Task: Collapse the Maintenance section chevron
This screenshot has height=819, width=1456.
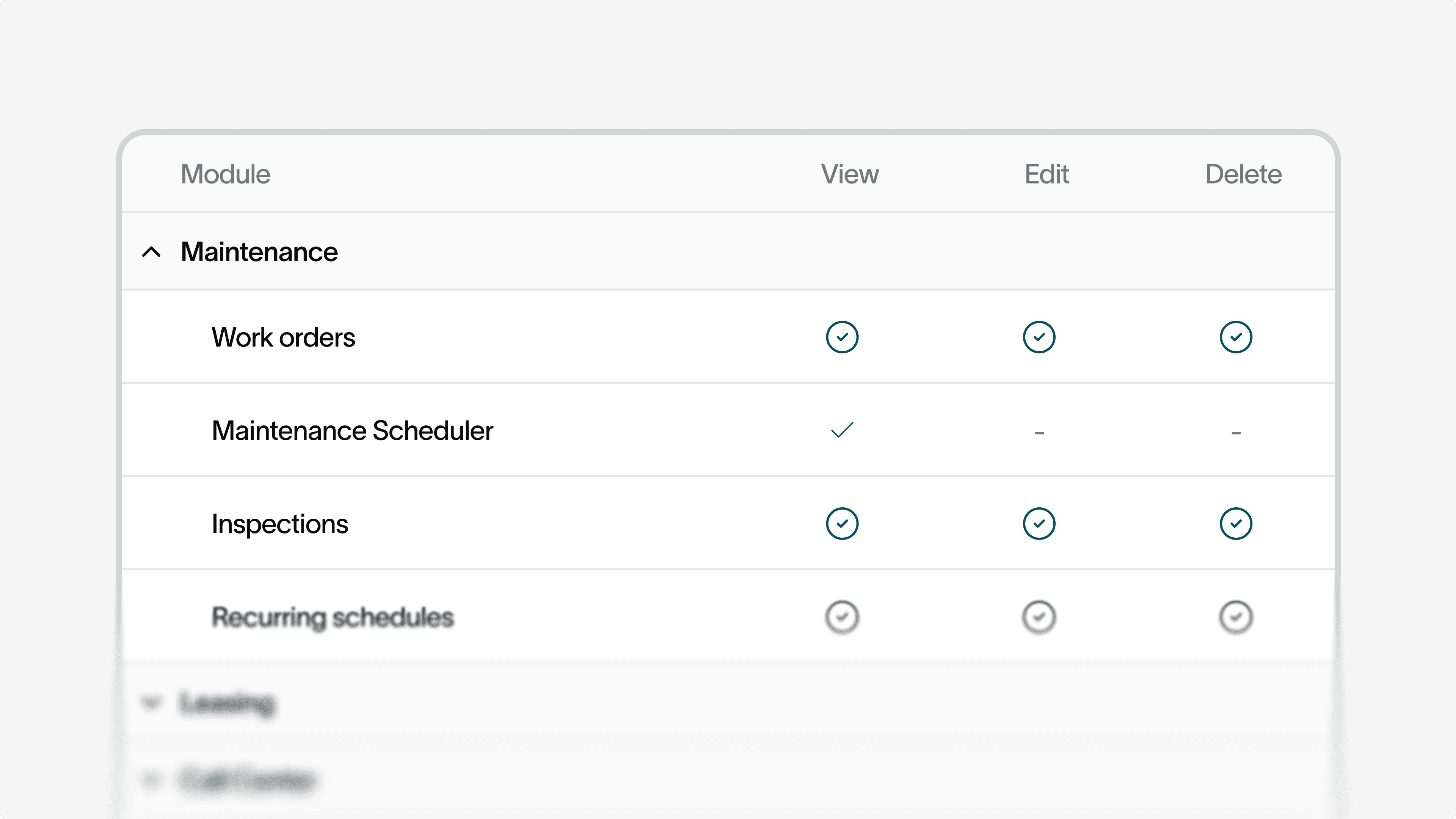Action: 151,251
